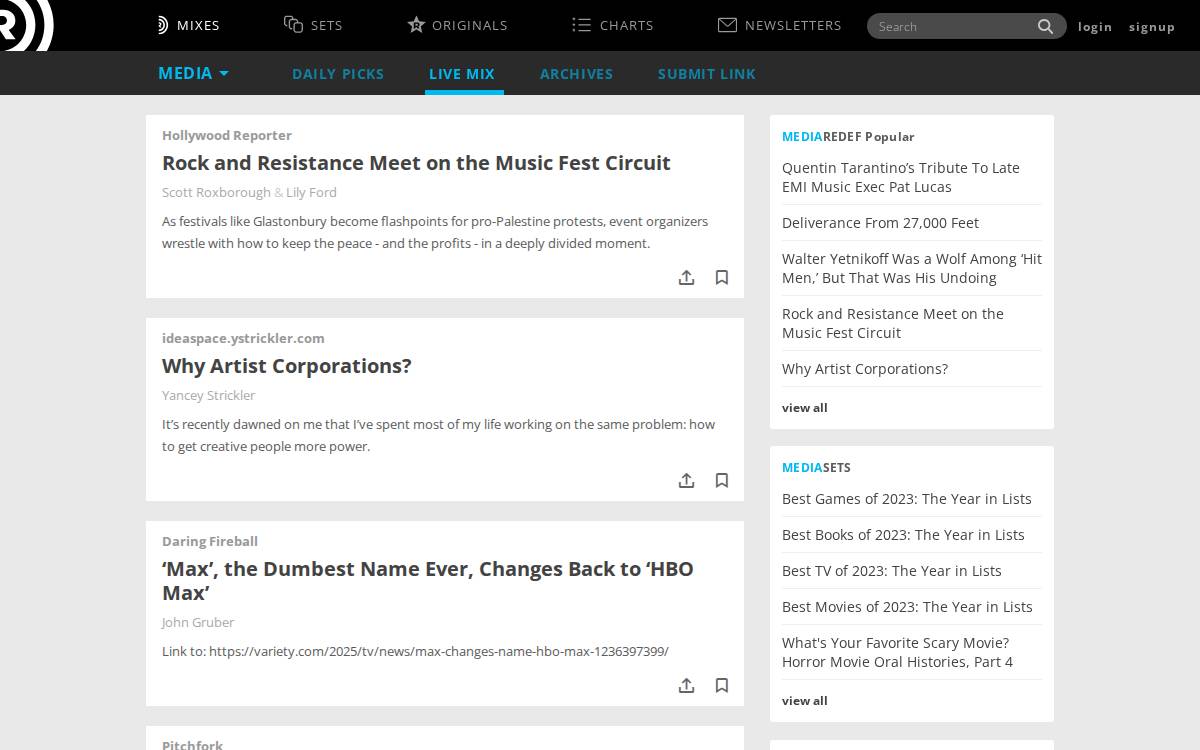Viewport: 1200px width, 750px height.
Task: Click the creative people summary text
Action: (x=438, y=435)
